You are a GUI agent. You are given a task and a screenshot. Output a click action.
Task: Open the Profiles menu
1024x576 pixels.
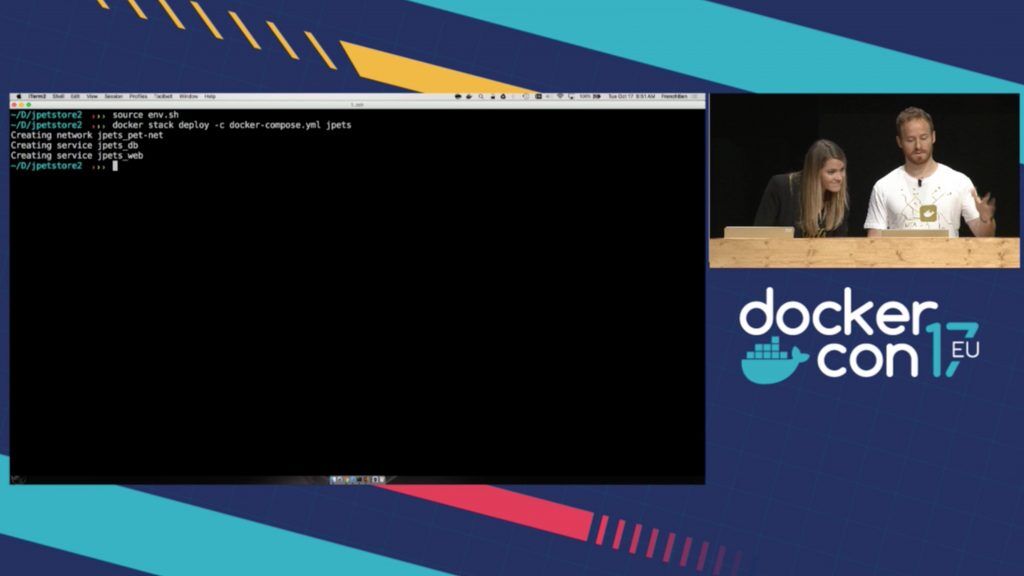click(x=138, y=97)
